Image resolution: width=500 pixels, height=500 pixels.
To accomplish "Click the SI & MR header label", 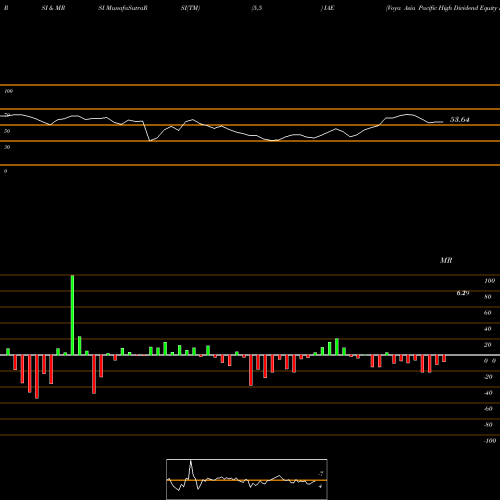I will [x=53, y=8].
